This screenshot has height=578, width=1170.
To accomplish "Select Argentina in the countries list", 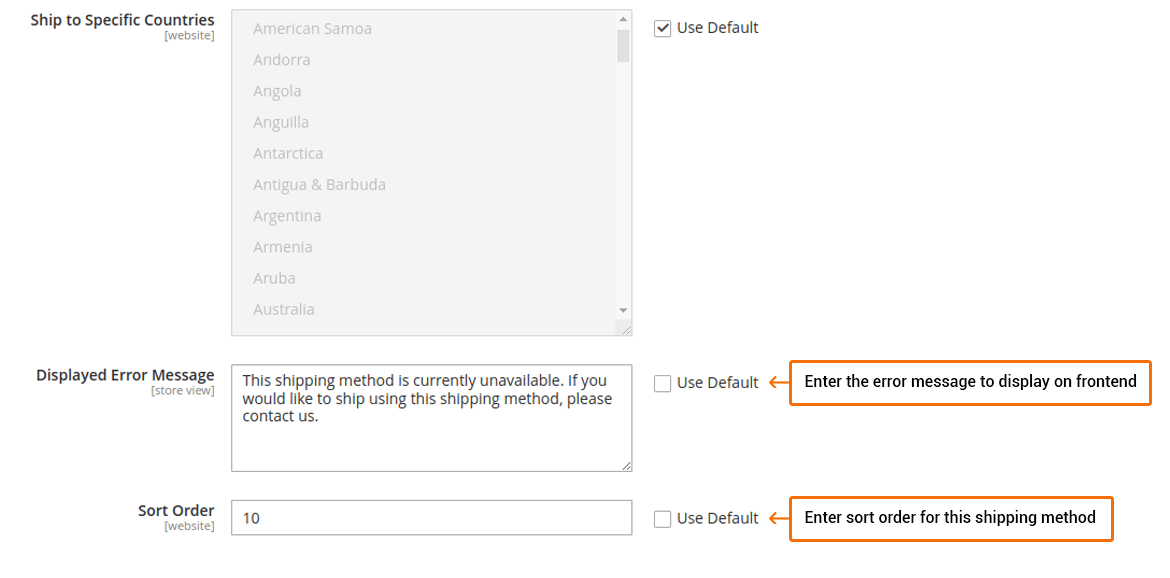I will 287,215.
